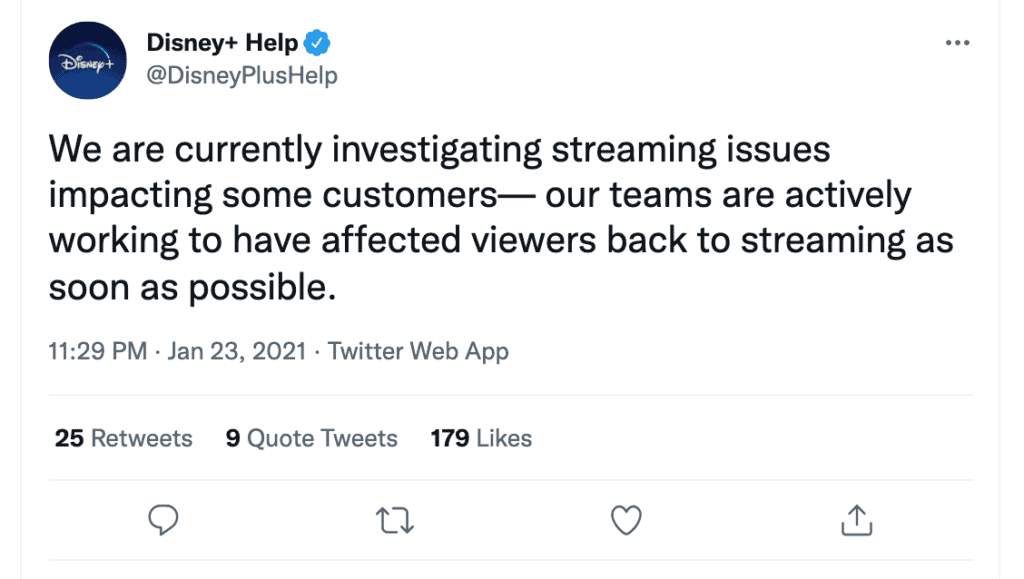Open the three-dot More options menu

coord(957,43)
